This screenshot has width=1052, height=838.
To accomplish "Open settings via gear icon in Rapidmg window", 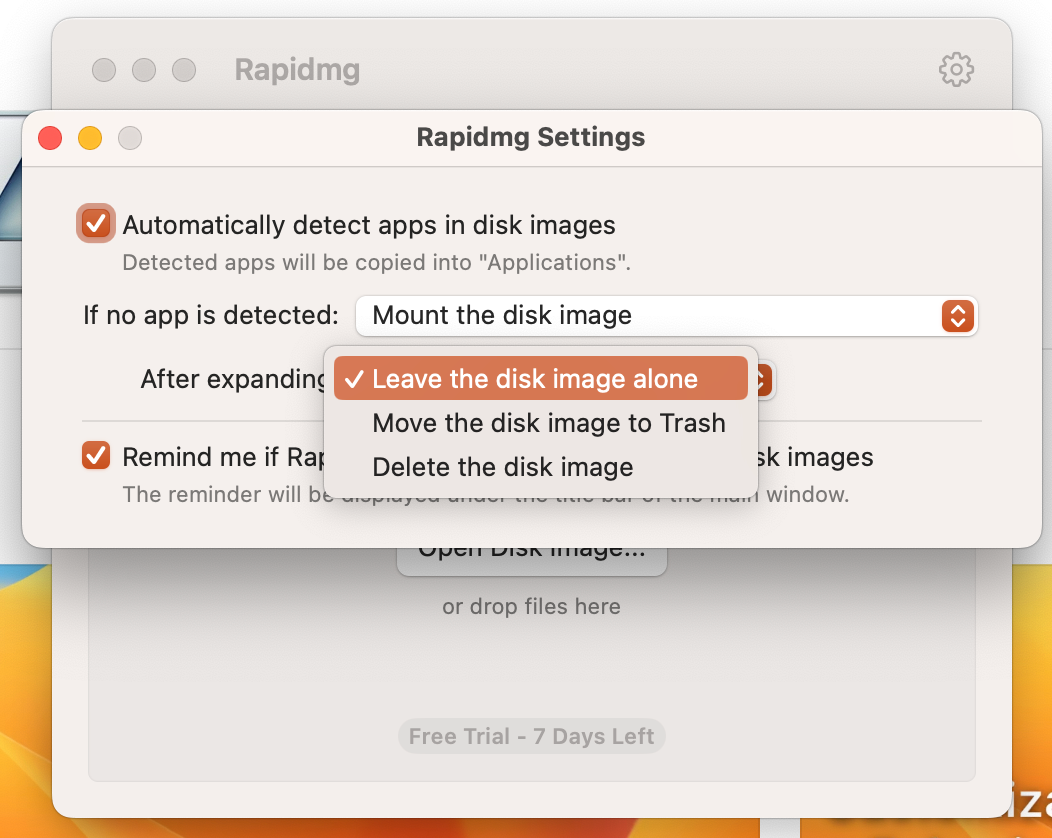I will (956, 69).
